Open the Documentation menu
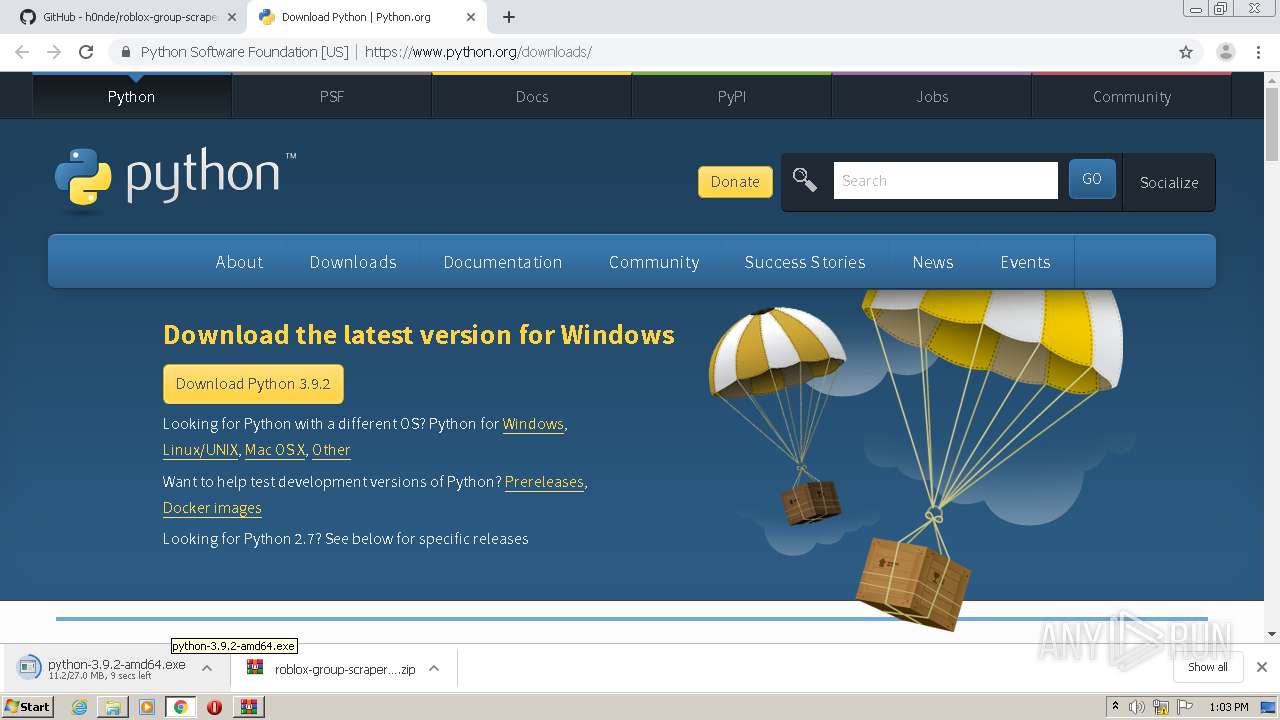The image size is (1280, 720). [503, 262]
